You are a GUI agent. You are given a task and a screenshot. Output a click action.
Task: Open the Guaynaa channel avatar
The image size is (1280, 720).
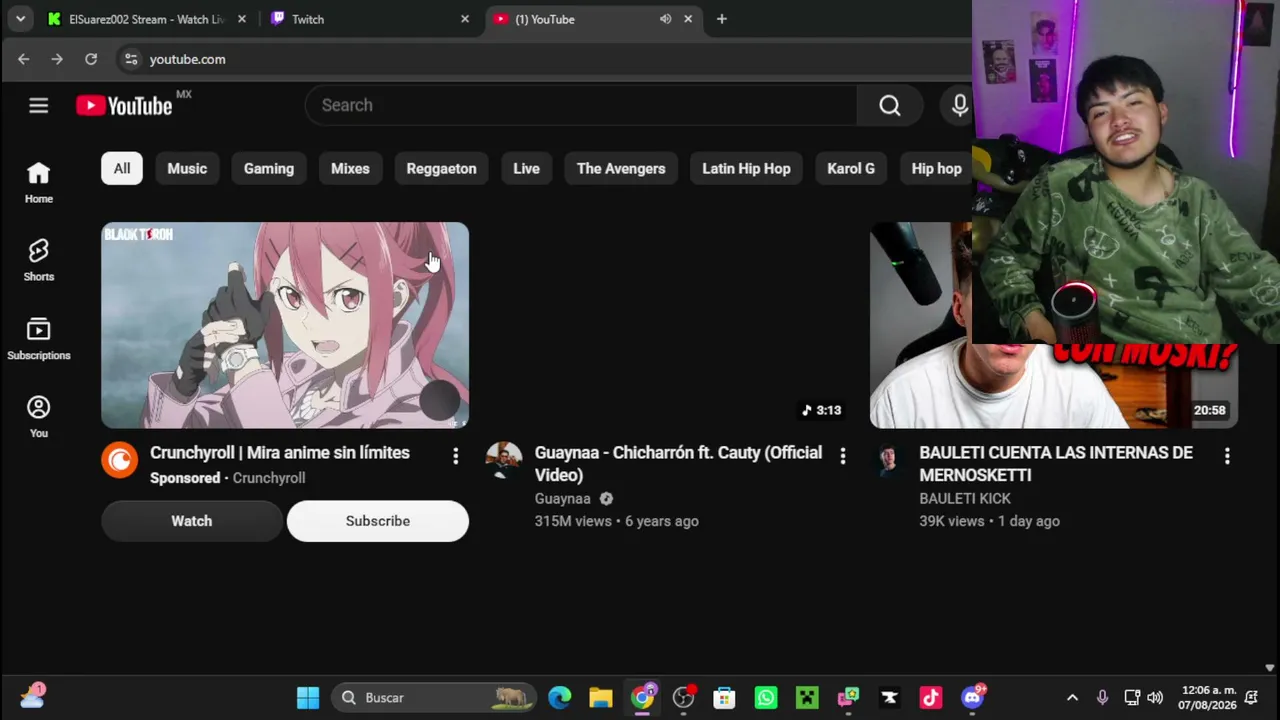coord(504,460)
